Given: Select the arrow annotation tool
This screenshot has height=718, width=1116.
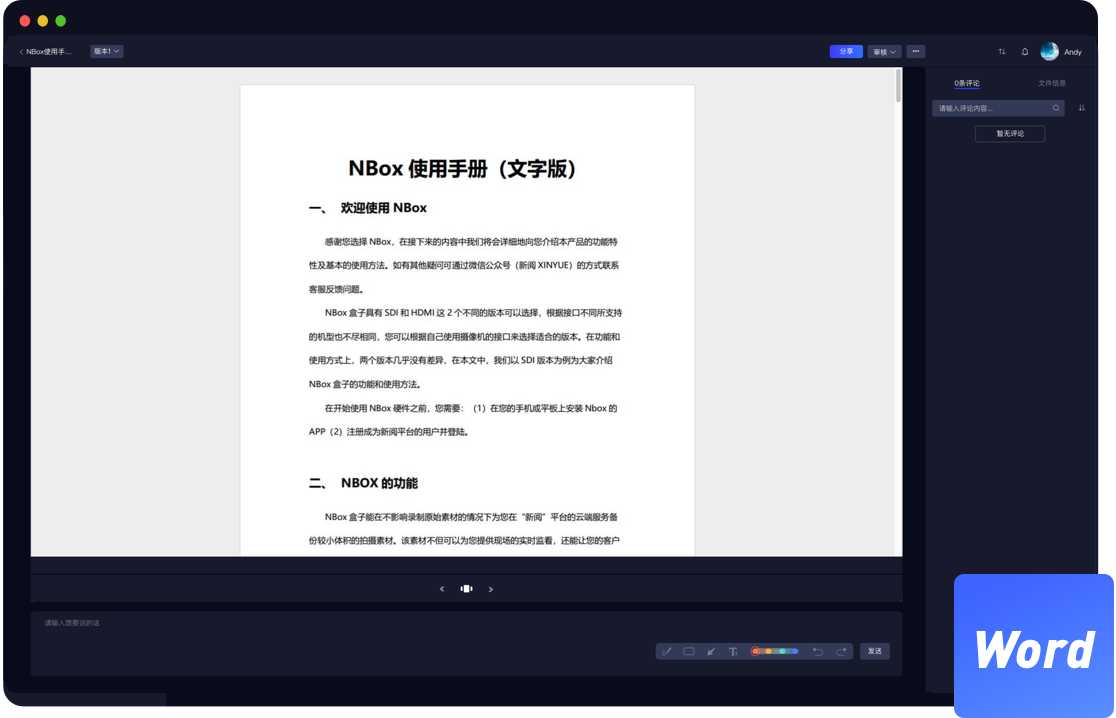Looking at the screenshot, I should [x=711, y=651].
